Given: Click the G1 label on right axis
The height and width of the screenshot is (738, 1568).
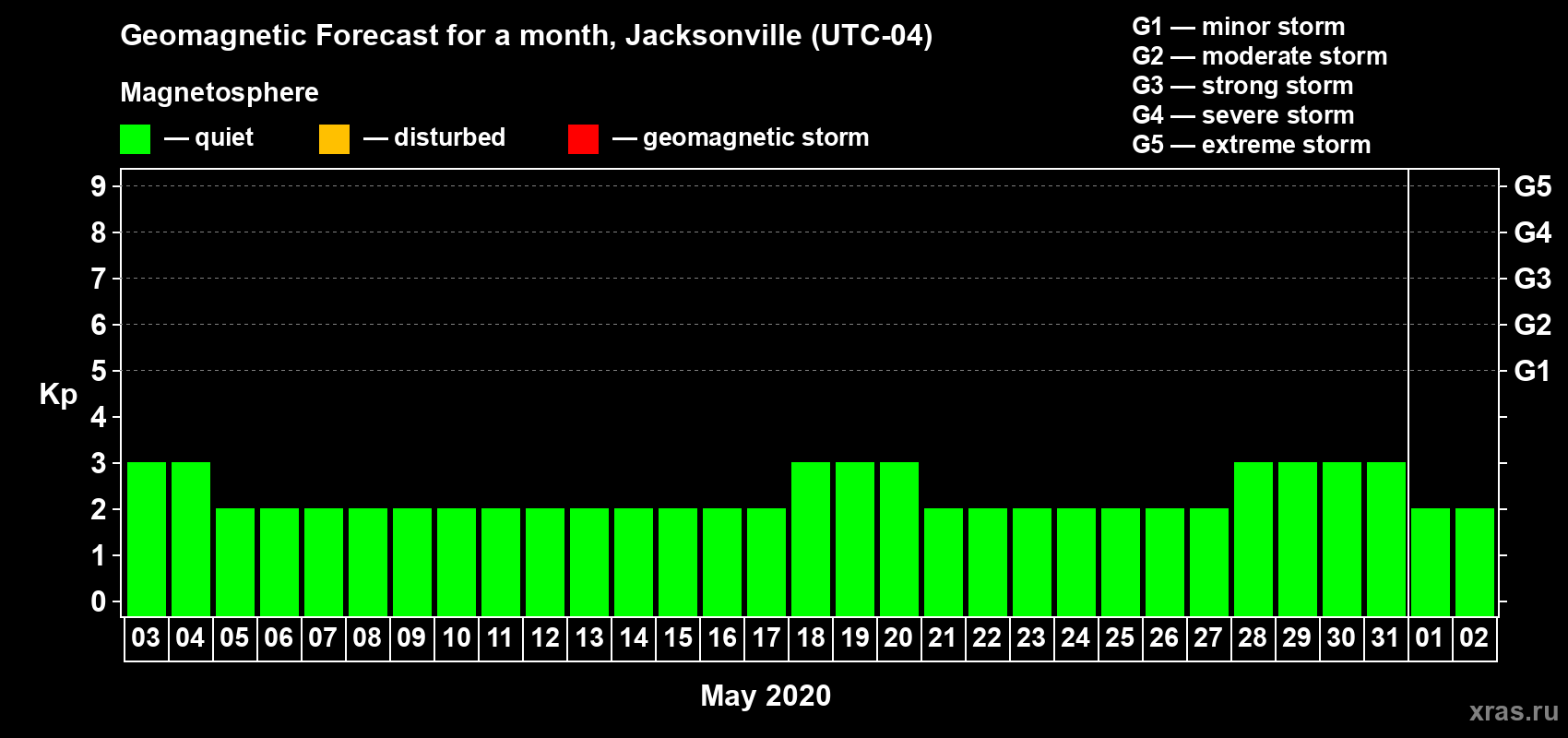Looking at the screenshot, I should pos(1532,371).
